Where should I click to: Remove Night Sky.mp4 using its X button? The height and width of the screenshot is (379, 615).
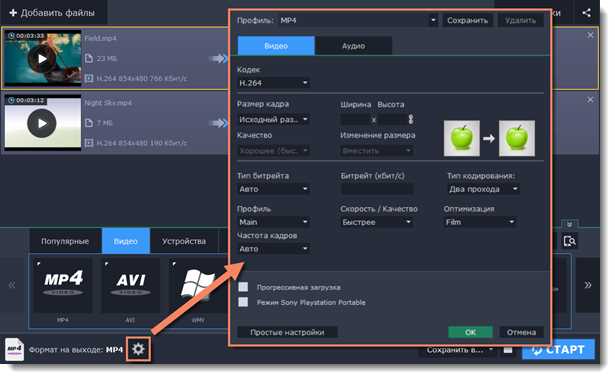(x=590, y=100)
